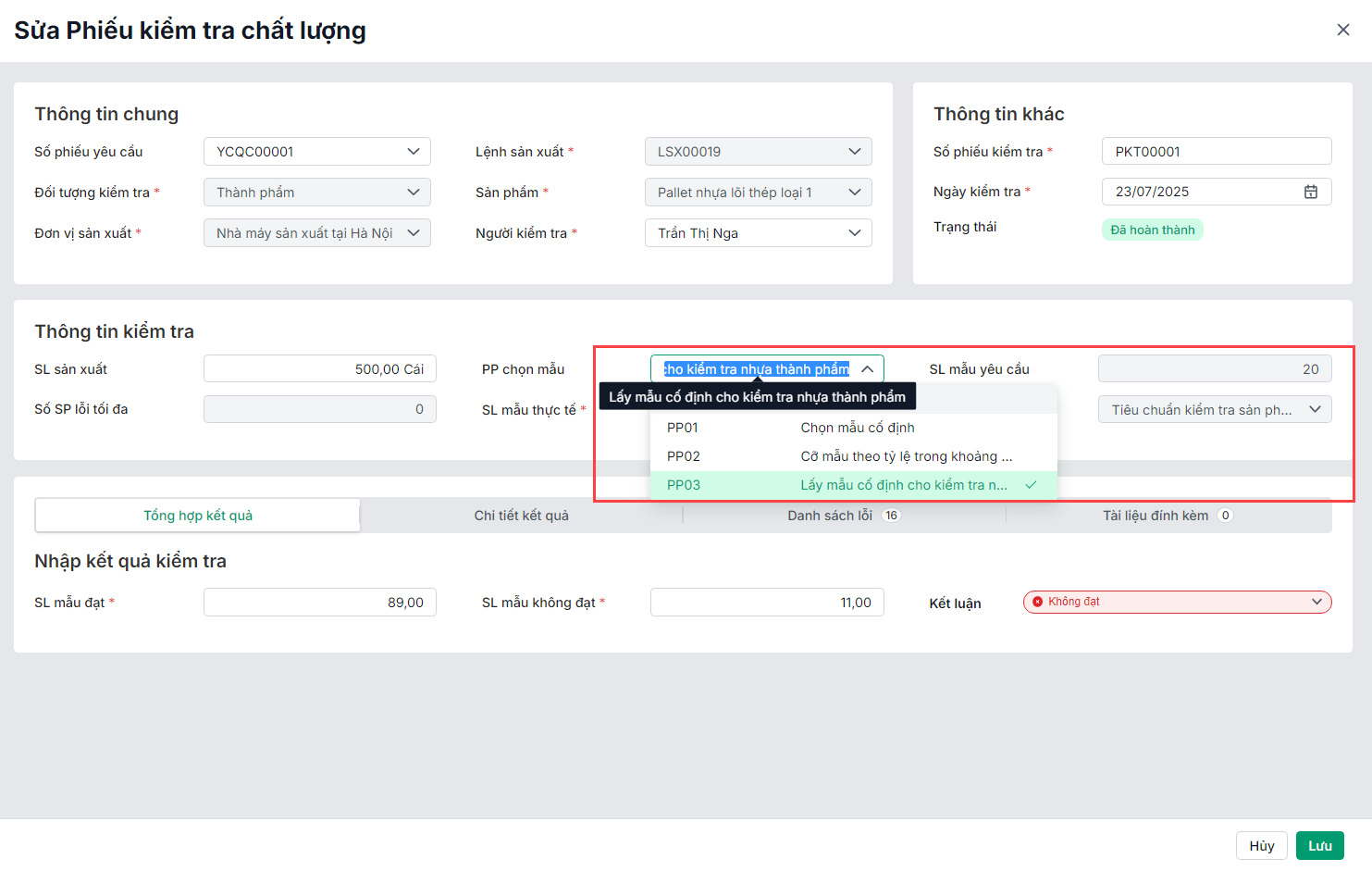The height and width of the screenshot is (871, 1372).
Task: Click the Số phiếu kiểm tra field
Action: [x=1216, y=152]
